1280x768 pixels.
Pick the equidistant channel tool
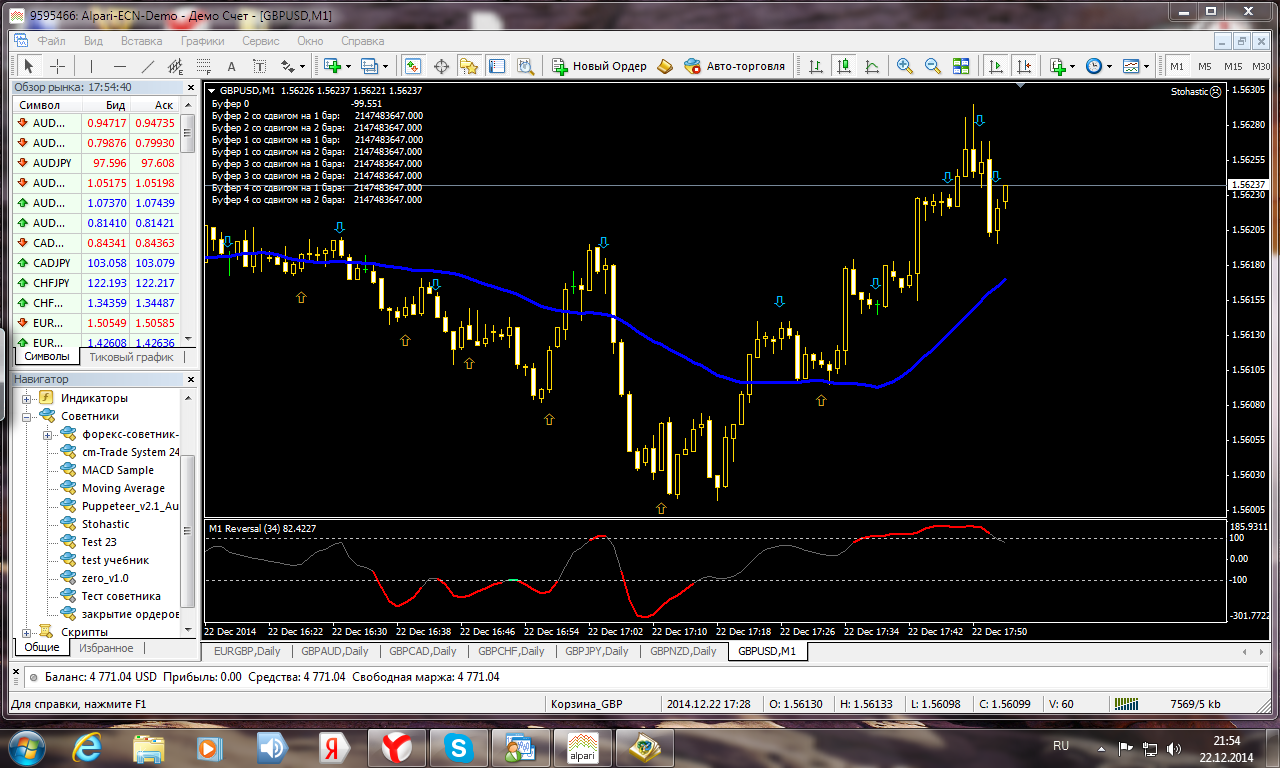177,66
